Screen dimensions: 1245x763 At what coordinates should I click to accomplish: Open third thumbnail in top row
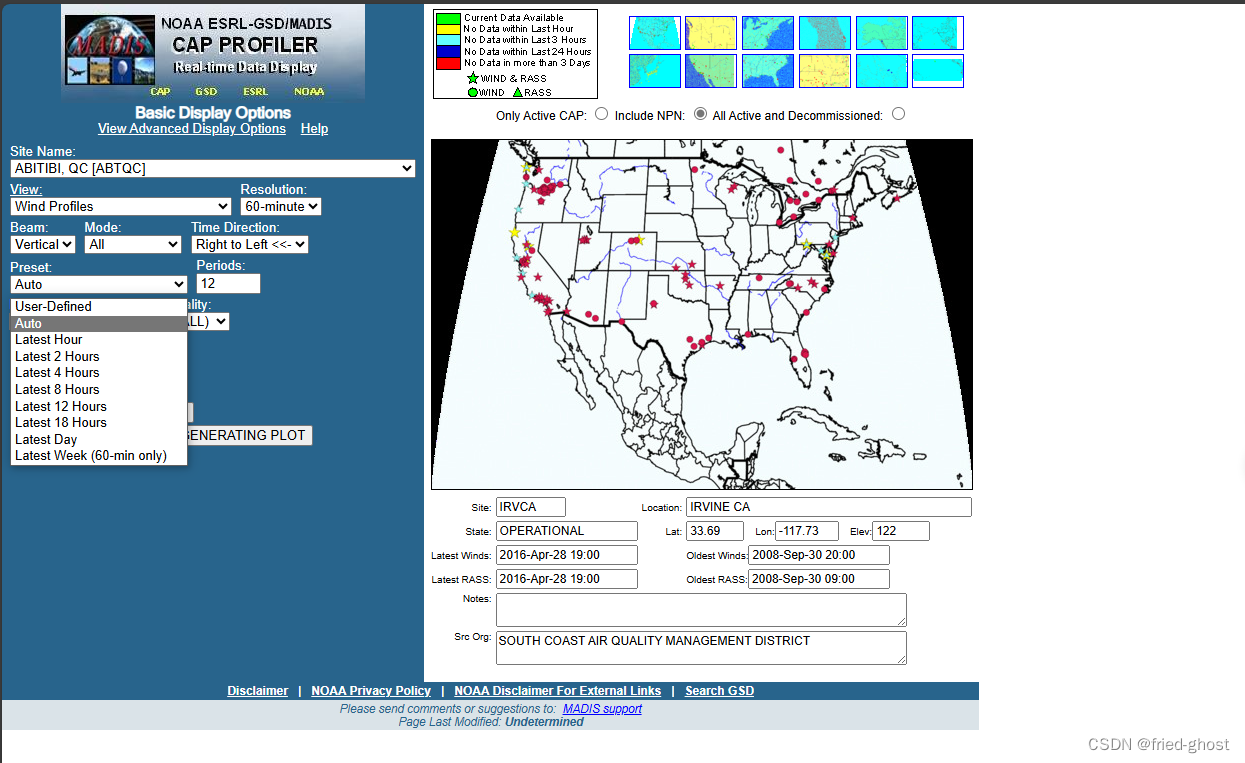coord(768,33)
